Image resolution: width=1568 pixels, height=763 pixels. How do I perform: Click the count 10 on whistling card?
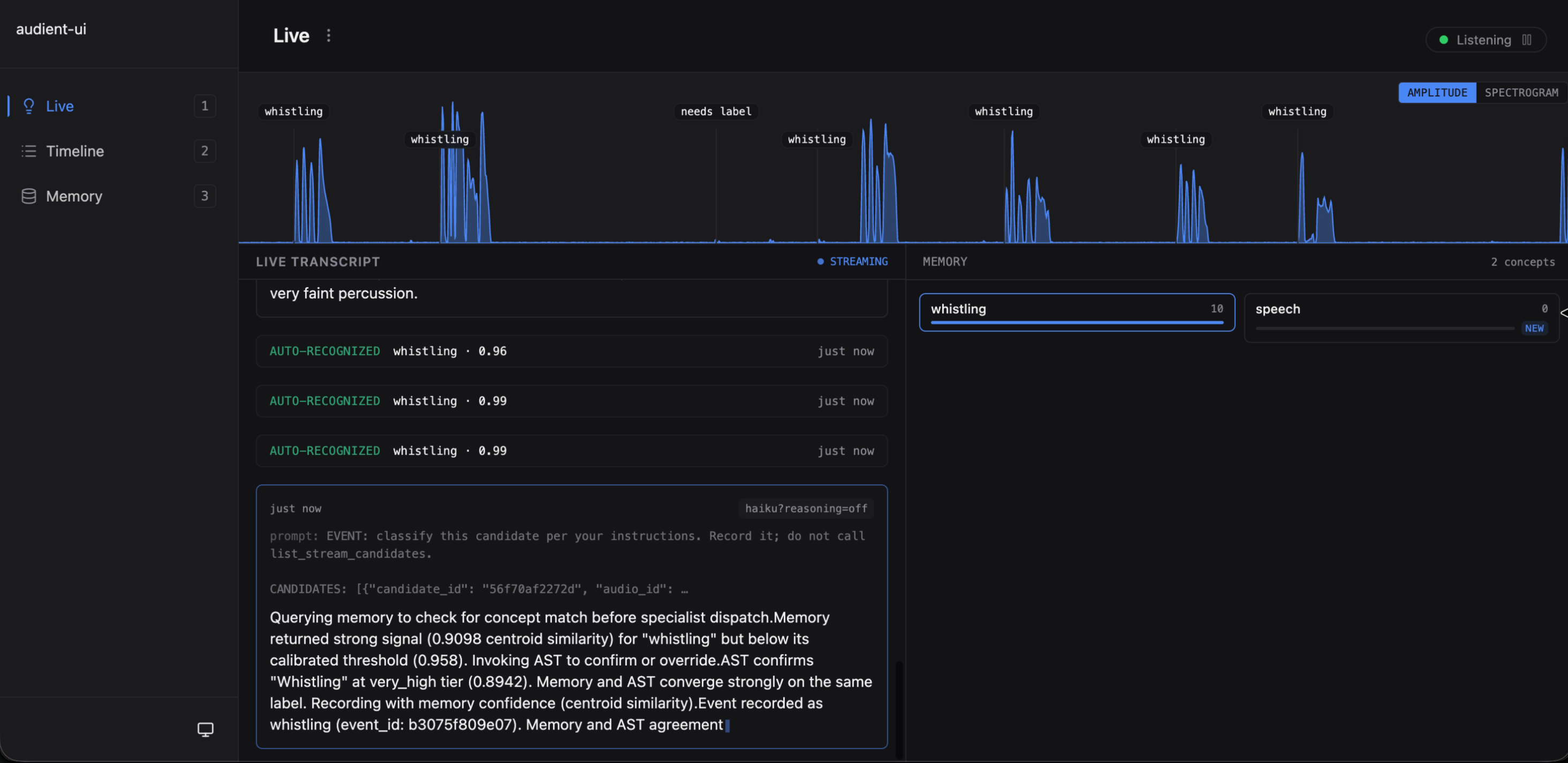pos(1216,309)
